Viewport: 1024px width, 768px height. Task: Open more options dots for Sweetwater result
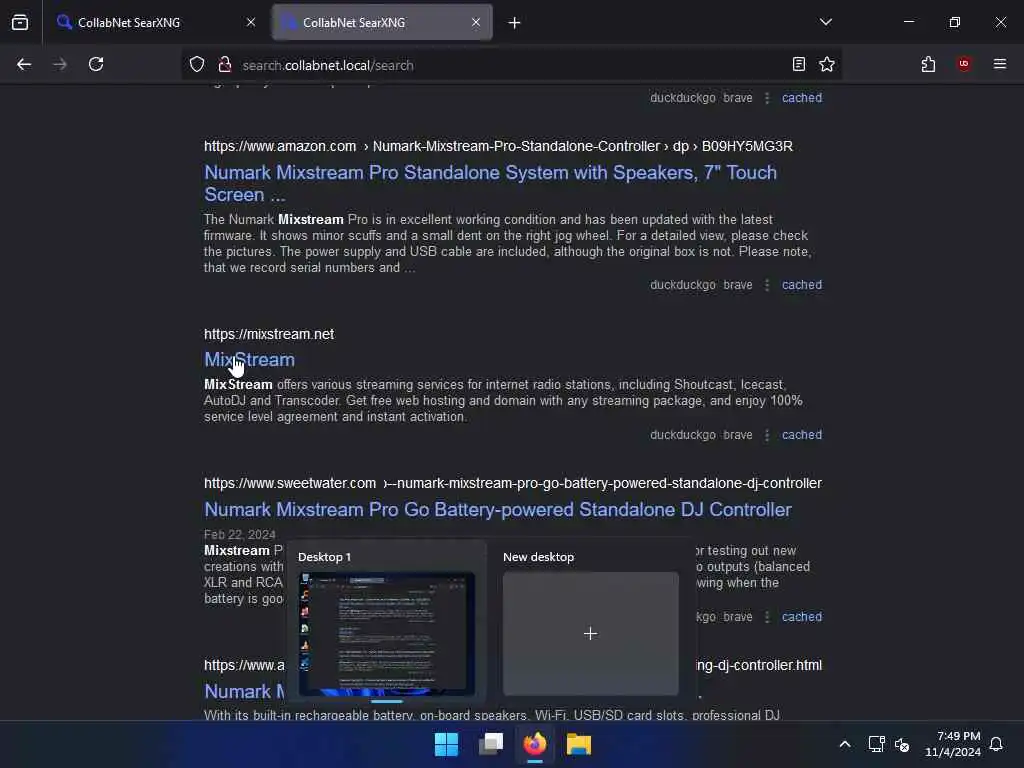pyautogui.click(x=767, y=616)
